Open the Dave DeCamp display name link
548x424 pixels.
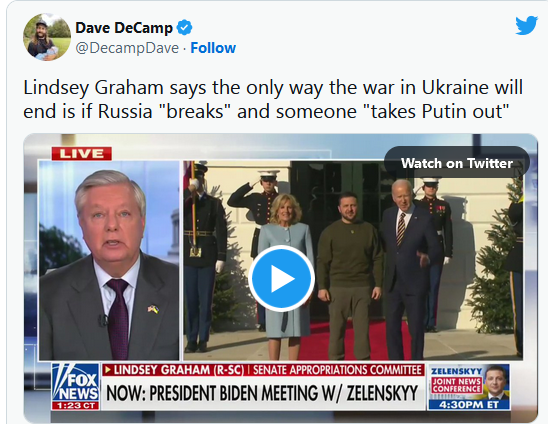pos(124,28)
